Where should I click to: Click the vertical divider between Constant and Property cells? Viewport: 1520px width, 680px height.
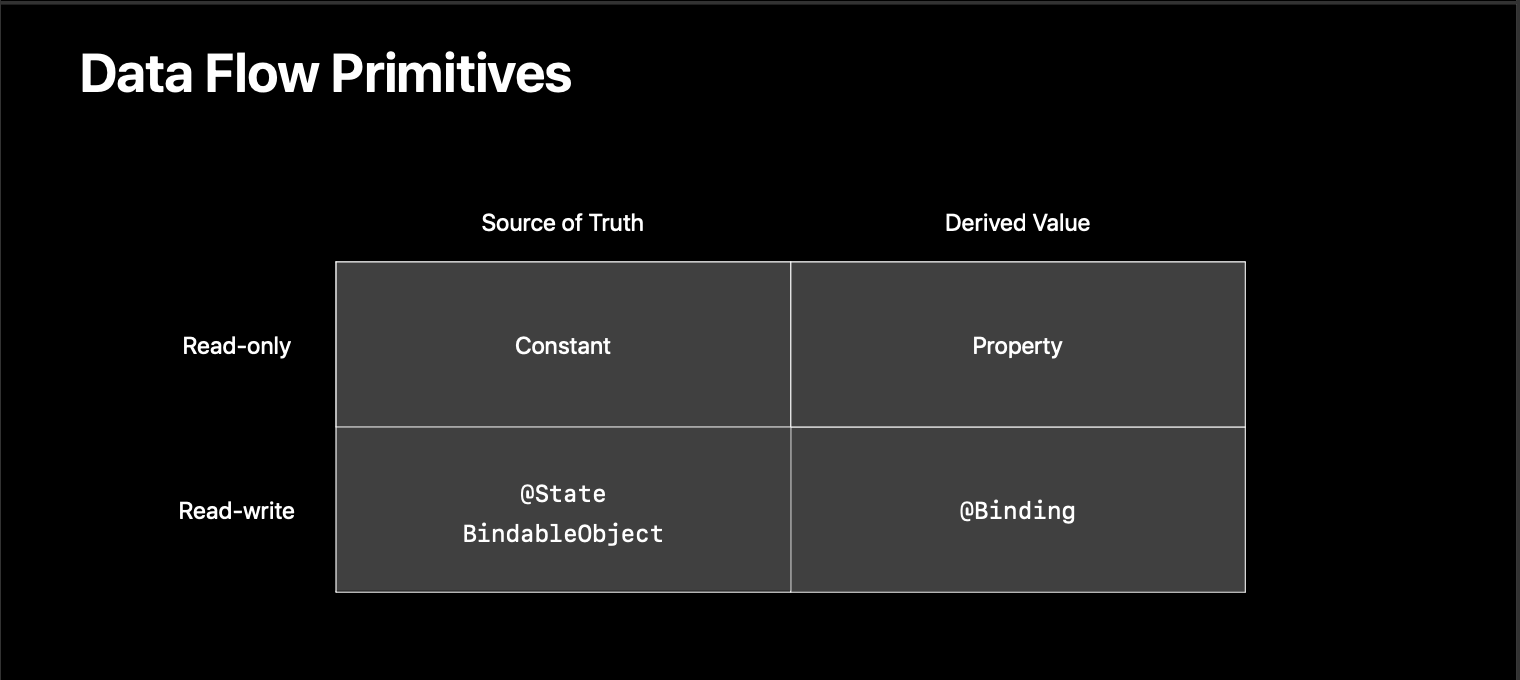point(790,345)
